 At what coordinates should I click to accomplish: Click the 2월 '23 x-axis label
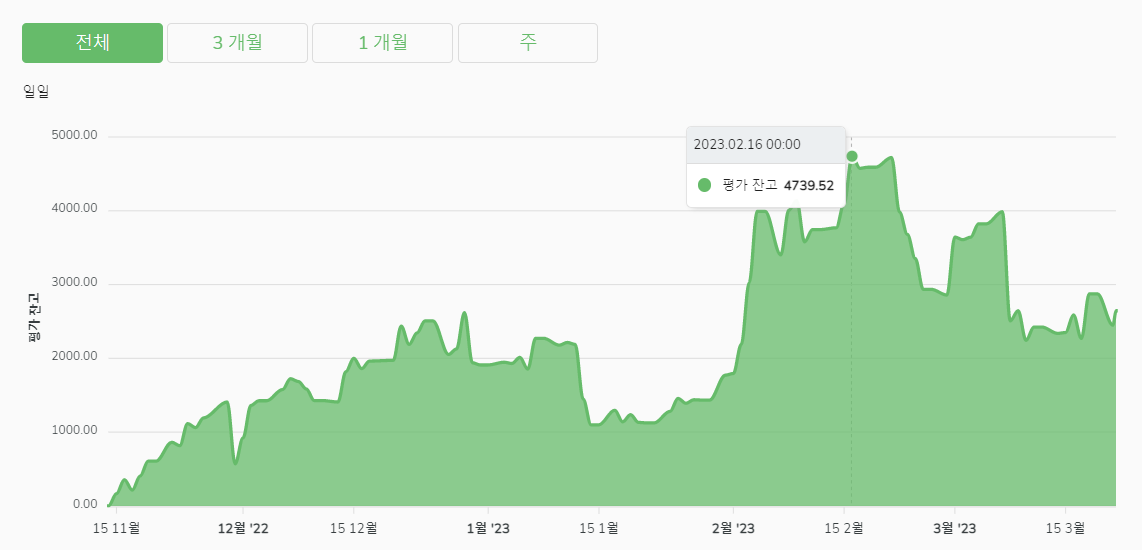[734, 527]
